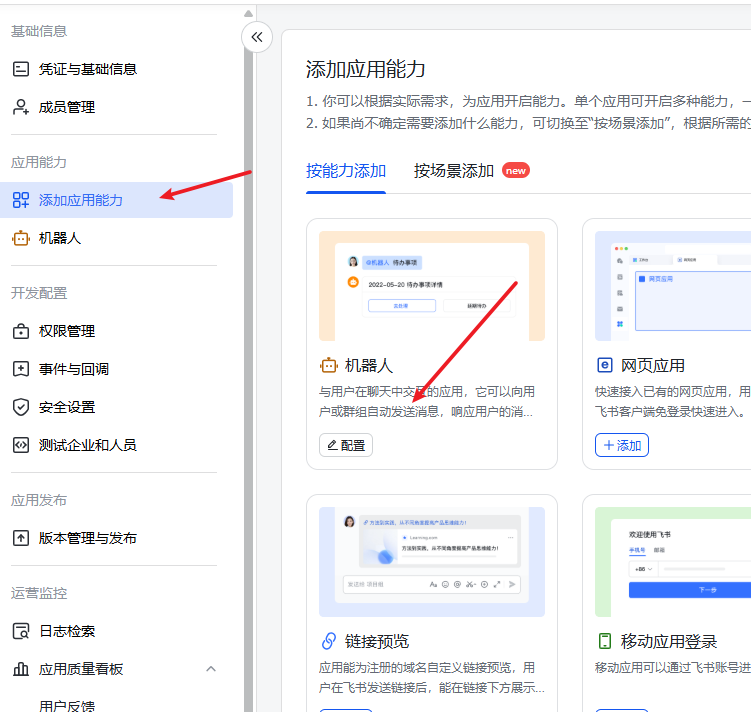Switch to the 按能力添加 tab
This screenshot has height=712, width=751.
point(346,171)
